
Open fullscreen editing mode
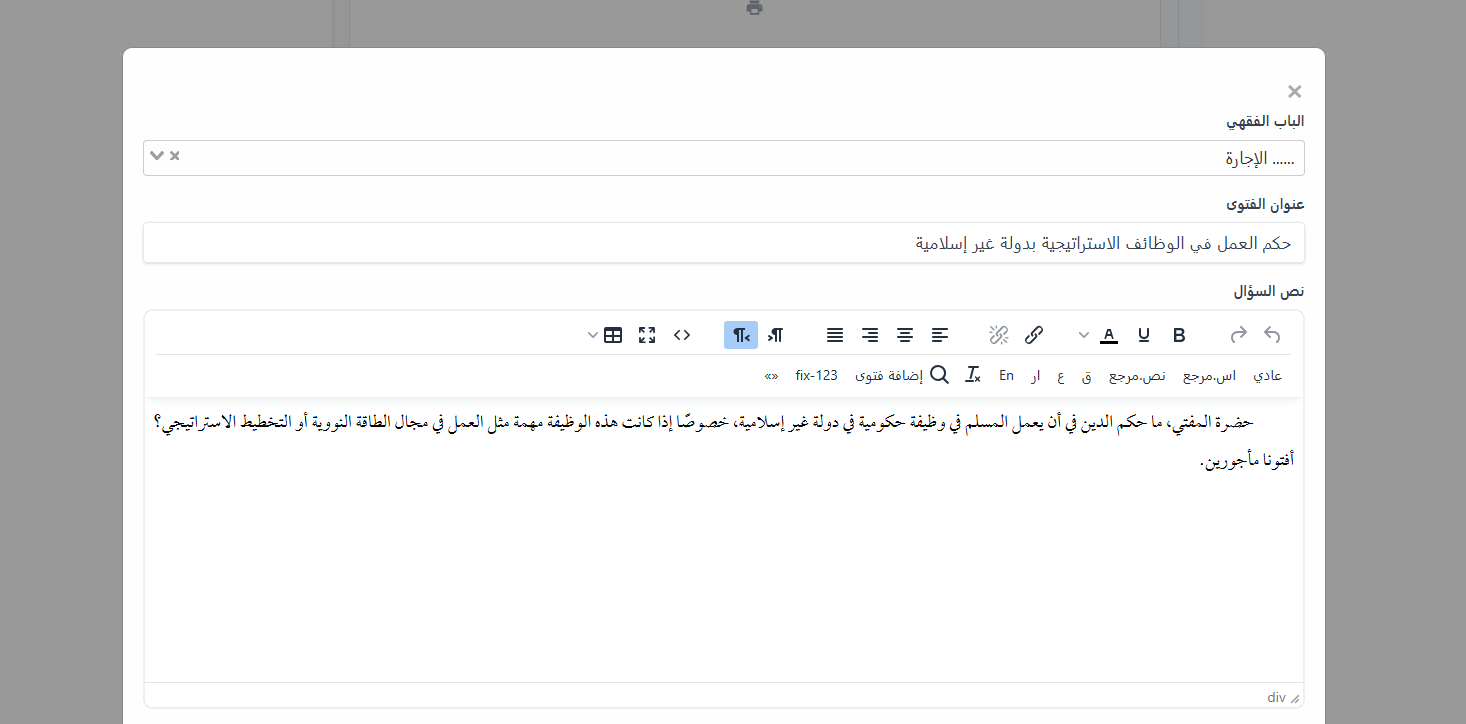coord(647,335)
